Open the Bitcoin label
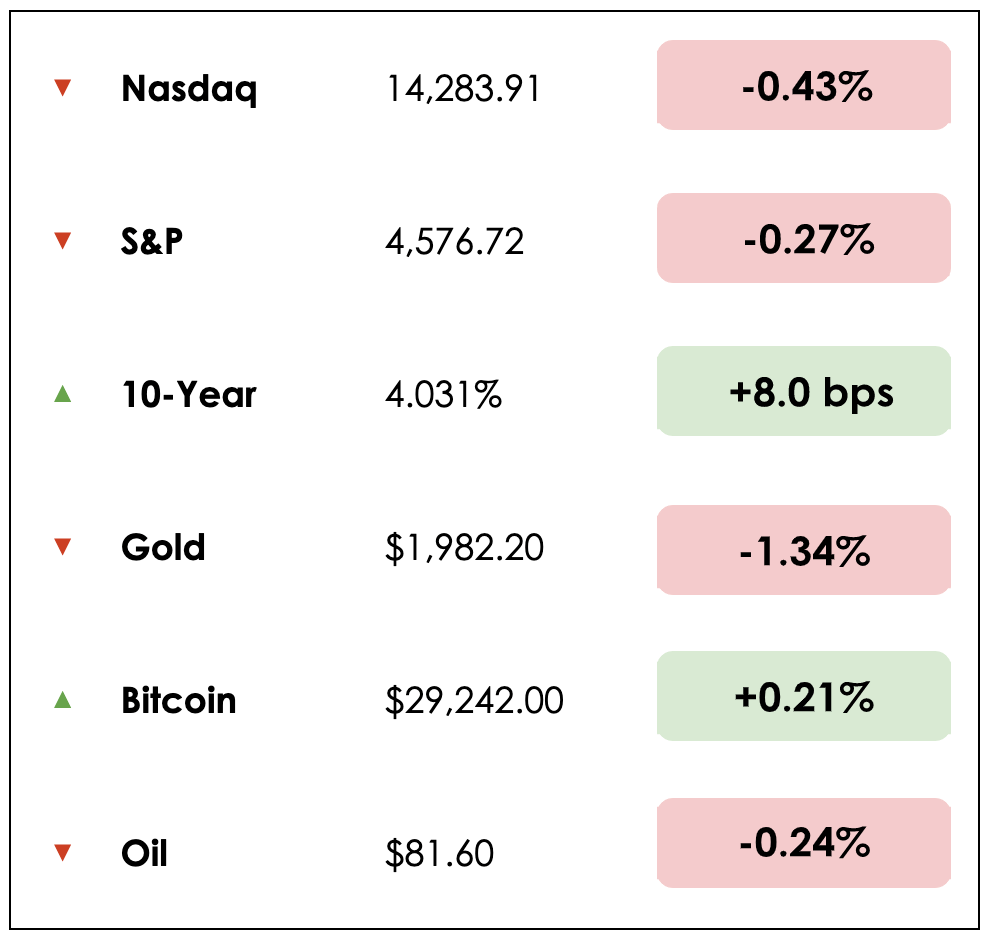Image resolution: width=994 pixels, height=940 pixels. [179, 700]
